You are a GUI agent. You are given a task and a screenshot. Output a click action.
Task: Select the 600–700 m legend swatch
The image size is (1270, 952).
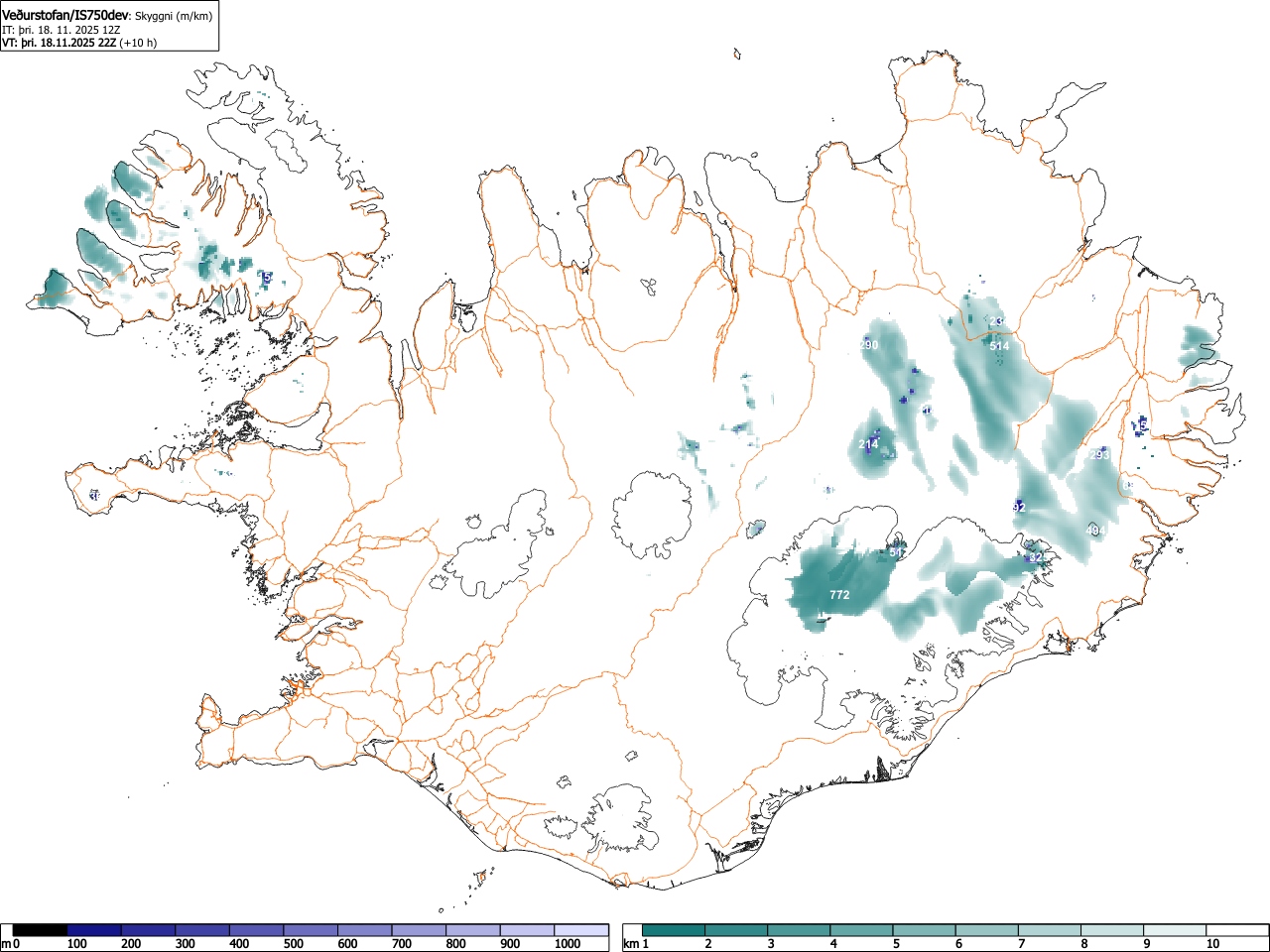click(x=365, y=930)
